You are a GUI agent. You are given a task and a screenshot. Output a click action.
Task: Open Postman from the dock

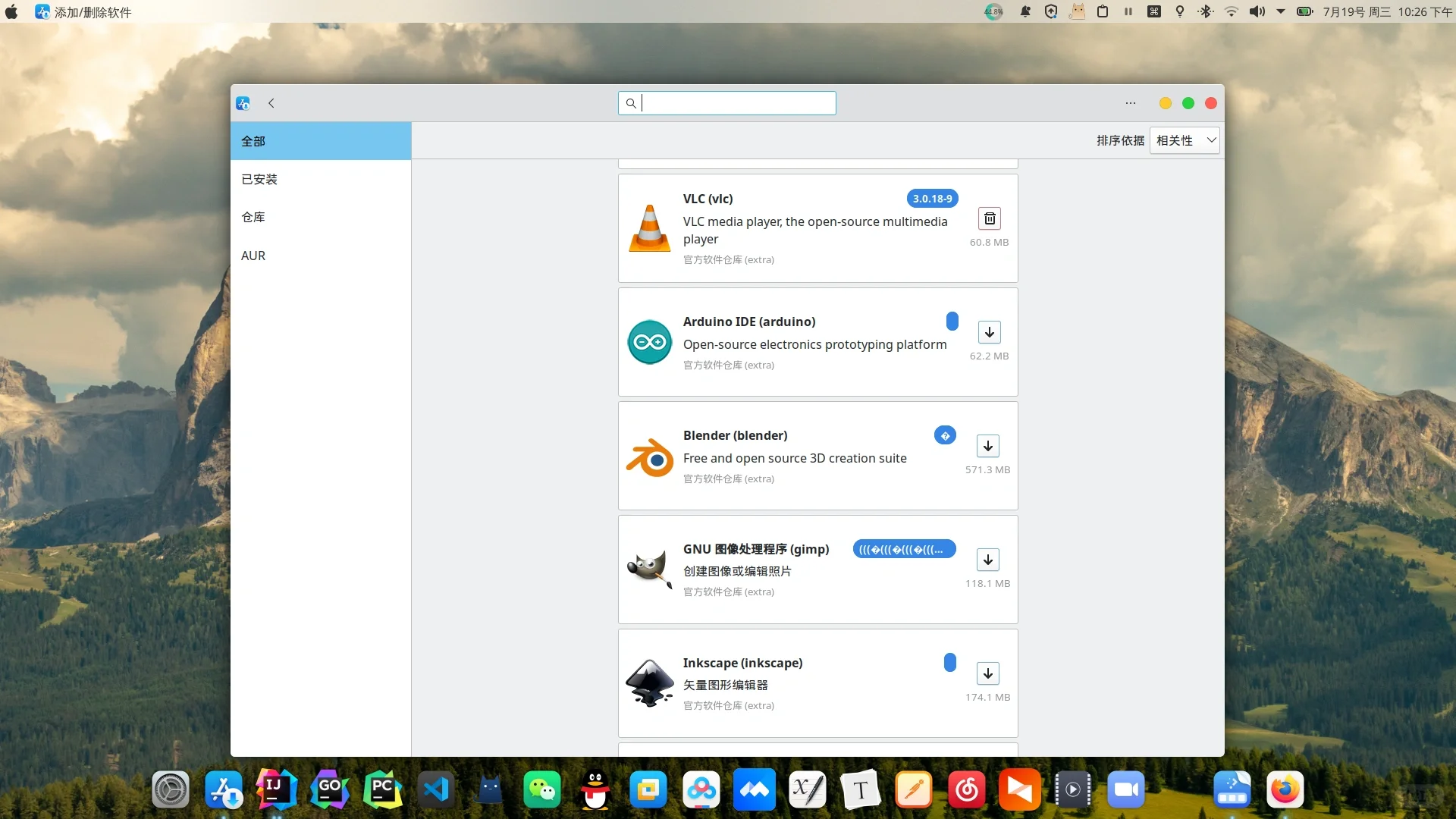pos(1019,789)
